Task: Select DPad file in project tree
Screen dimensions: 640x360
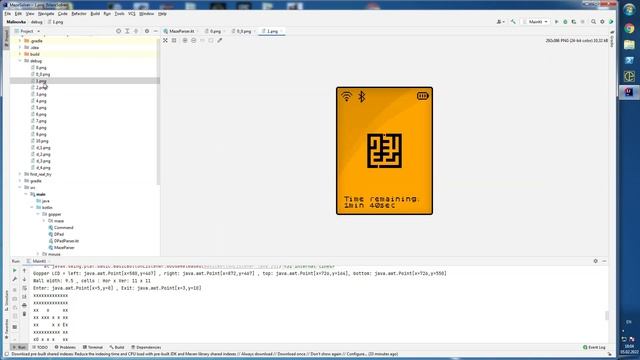Action: click(56, 234)
